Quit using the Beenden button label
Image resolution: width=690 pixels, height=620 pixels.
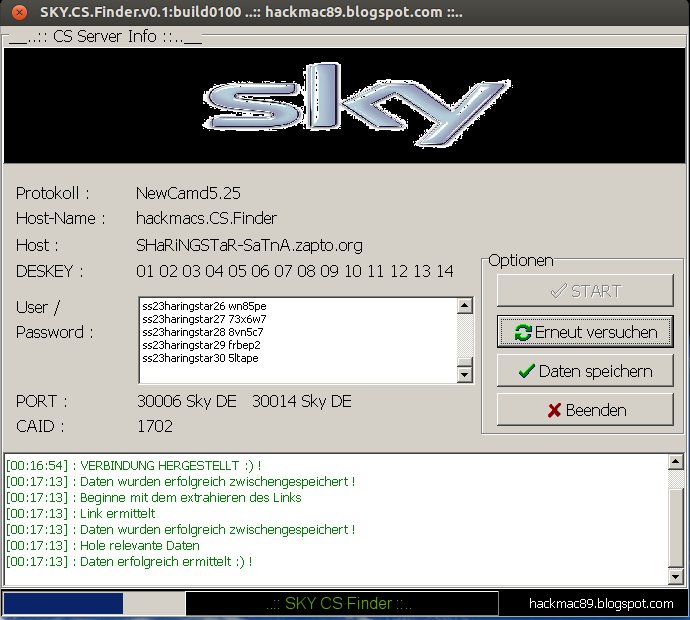point(596,410)
